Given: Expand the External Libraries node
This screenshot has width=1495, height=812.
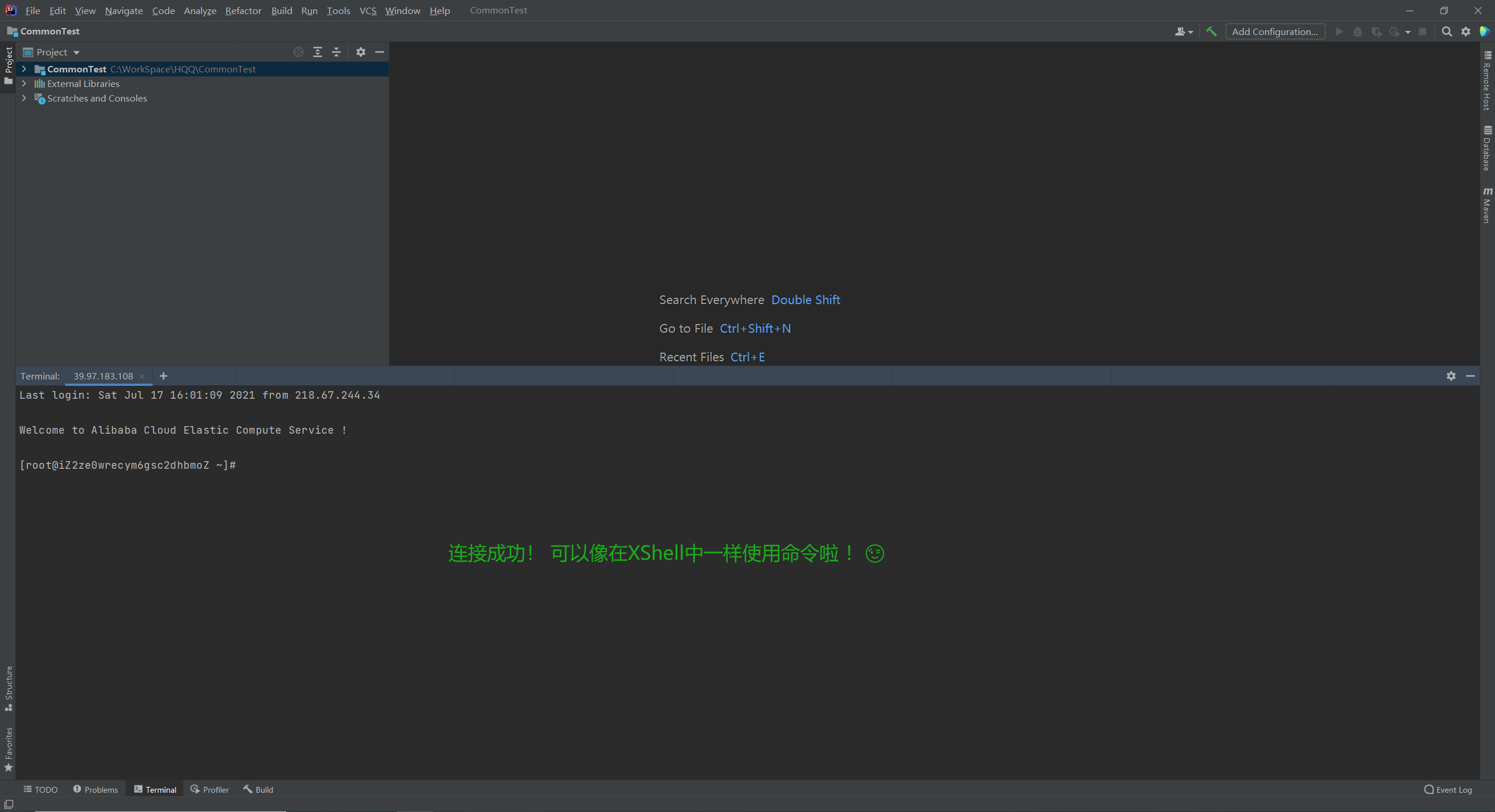Looking at the screenshot, I should (24, 83).
